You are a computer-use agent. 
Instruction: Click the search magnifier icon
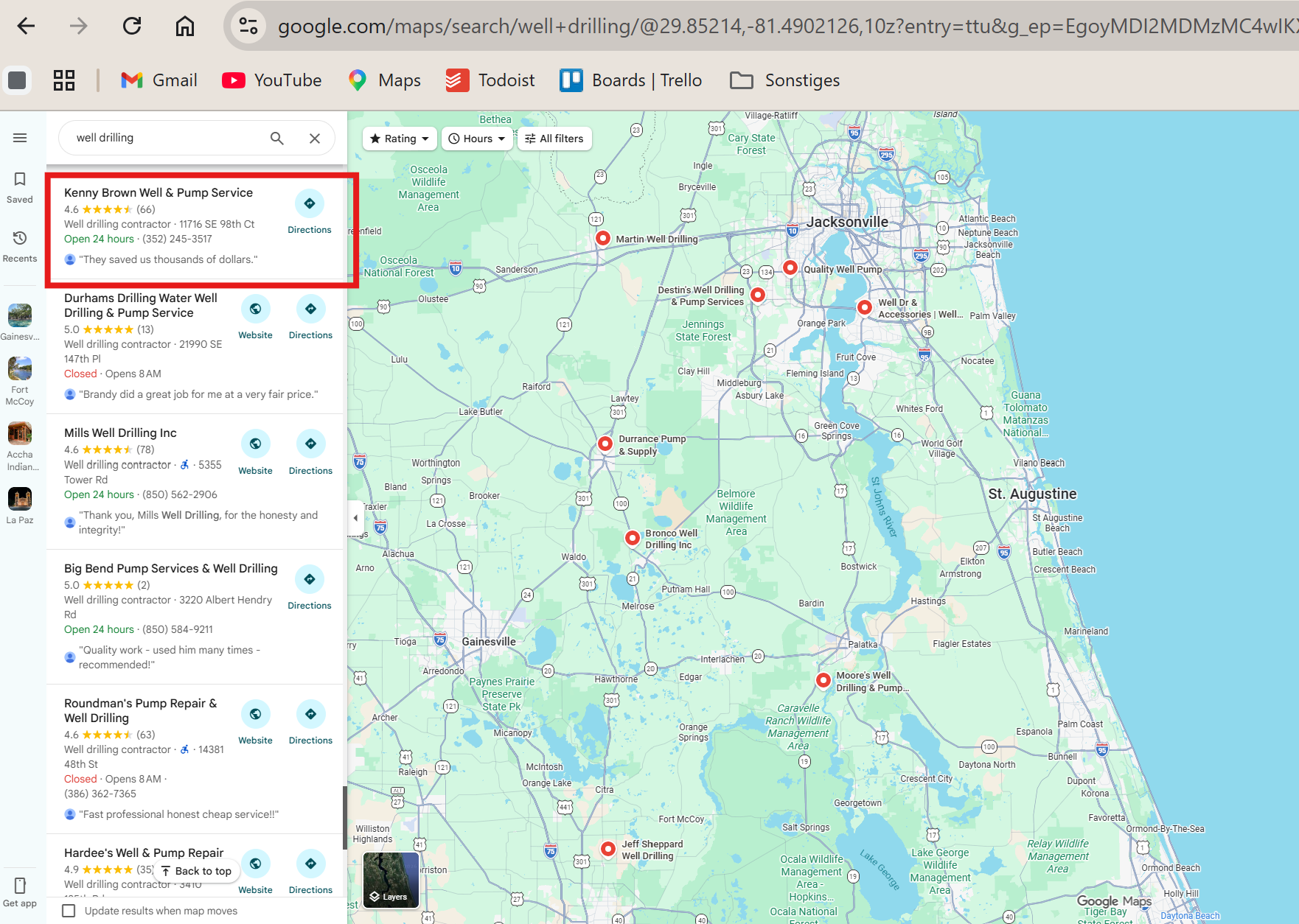point(276,138)
